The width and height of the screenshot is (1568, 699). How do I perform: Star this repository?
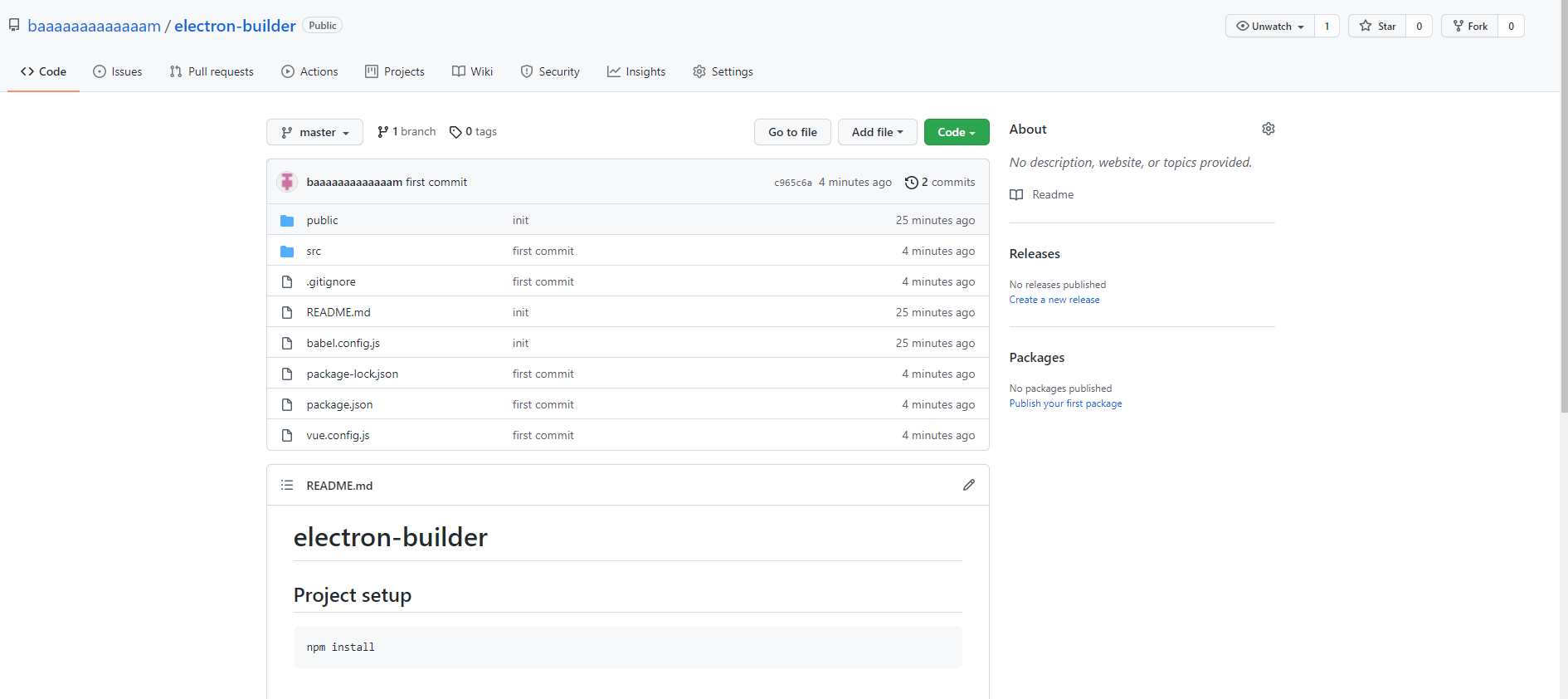click(1378, 26)
